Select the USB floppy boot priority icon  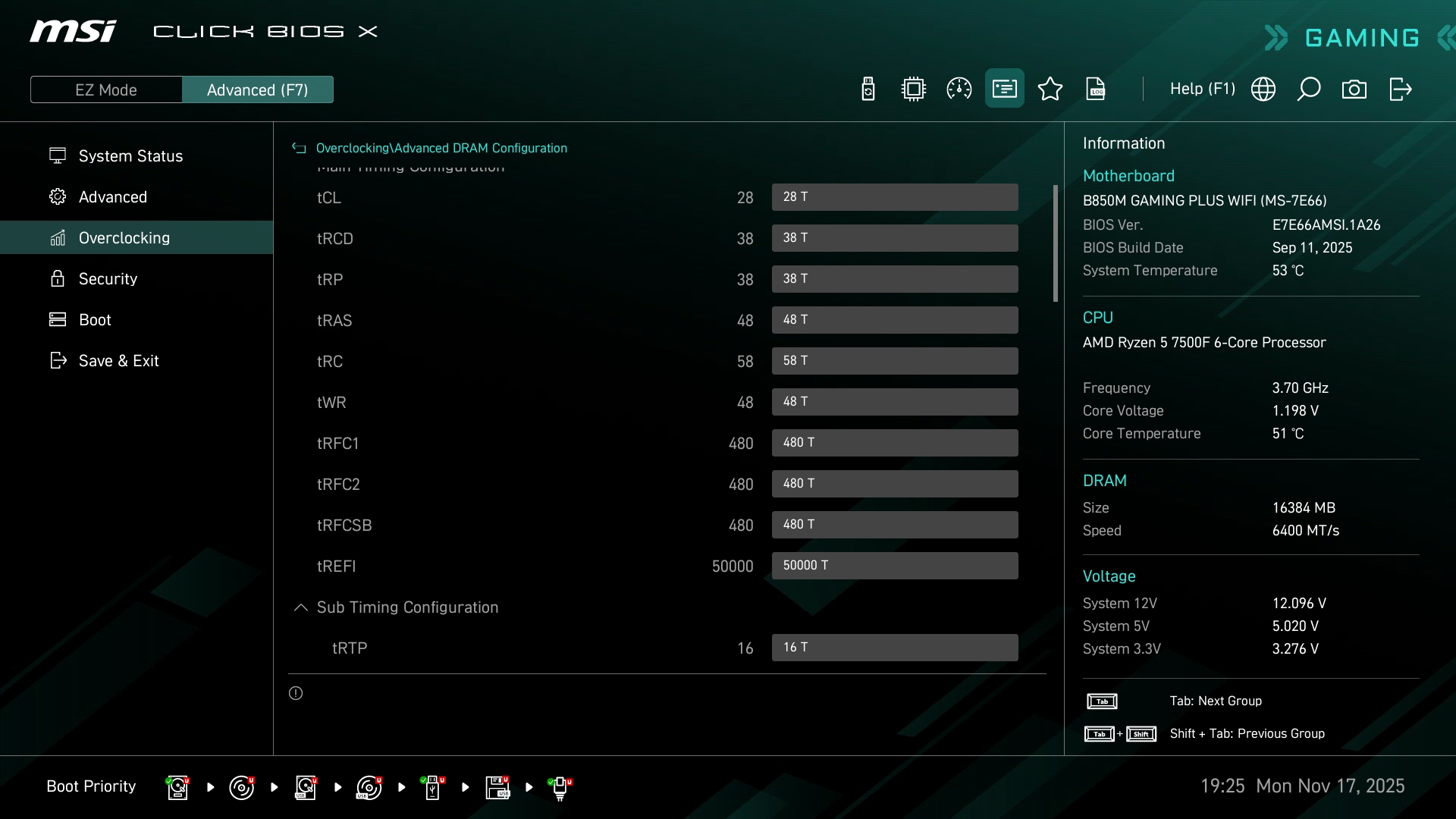pyautogui.click(x=497, y=787)
